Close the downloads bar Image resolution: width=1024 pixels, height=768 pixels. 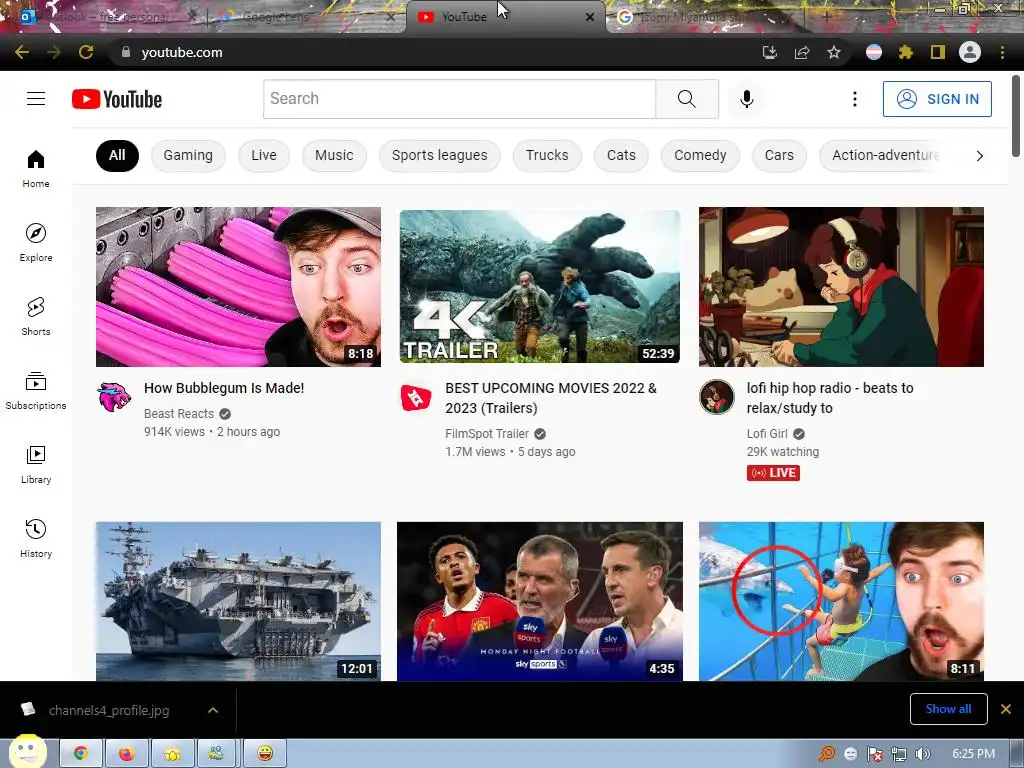click(x=1006, y=709)
